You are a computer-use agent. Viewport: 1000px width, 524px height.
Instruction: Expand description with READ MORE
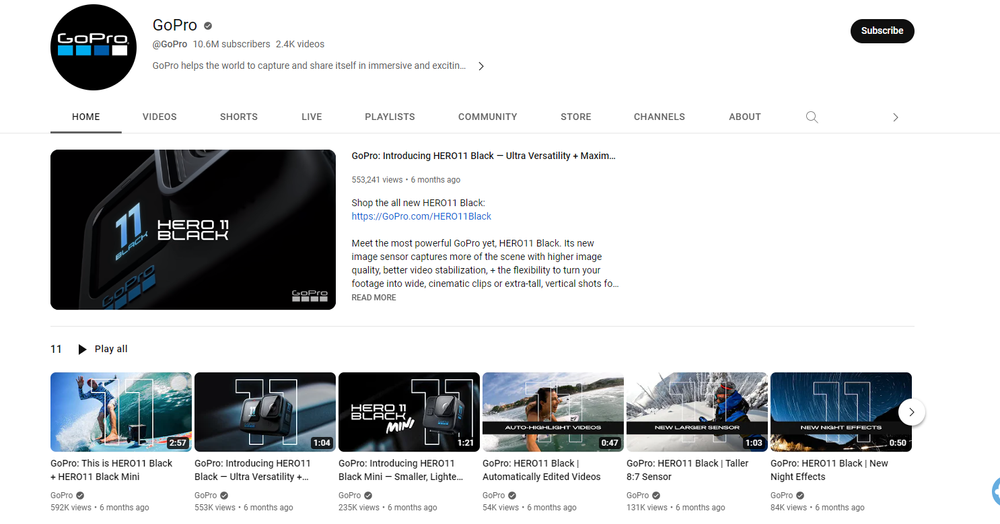point(374,298)
